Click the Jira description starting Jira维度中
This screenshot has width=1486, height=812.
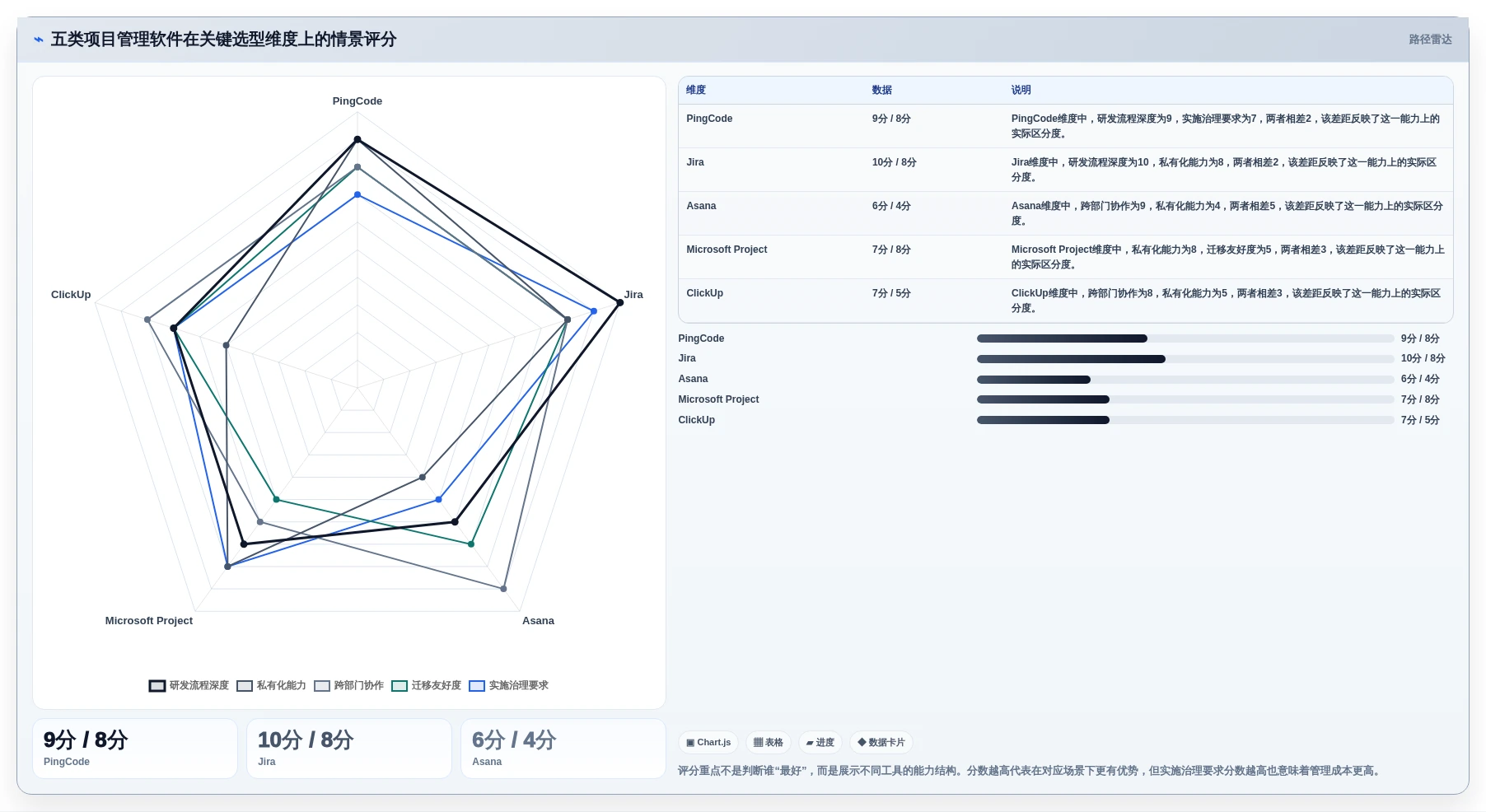[x=1224, y=170]
